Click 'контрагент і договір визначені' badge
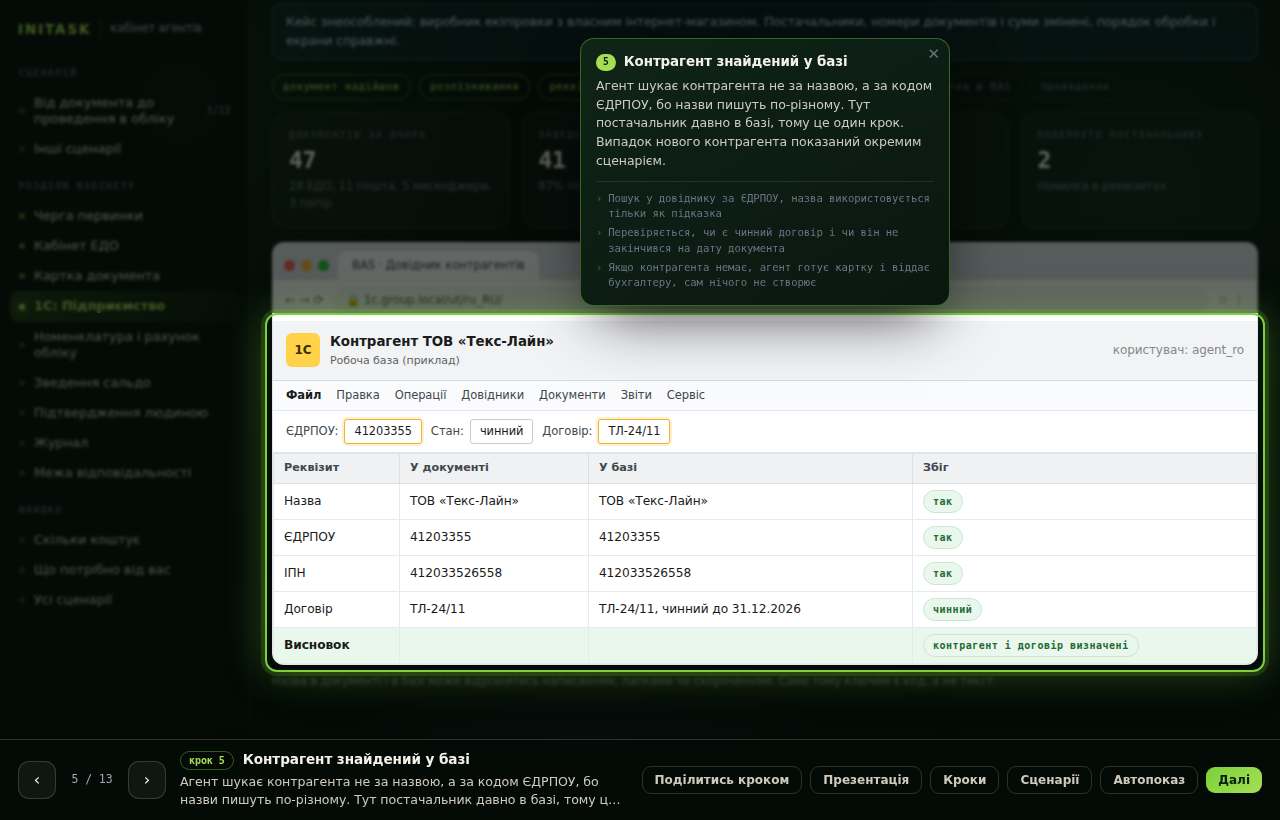1280x820 pixels. [x=1031, y=646]
